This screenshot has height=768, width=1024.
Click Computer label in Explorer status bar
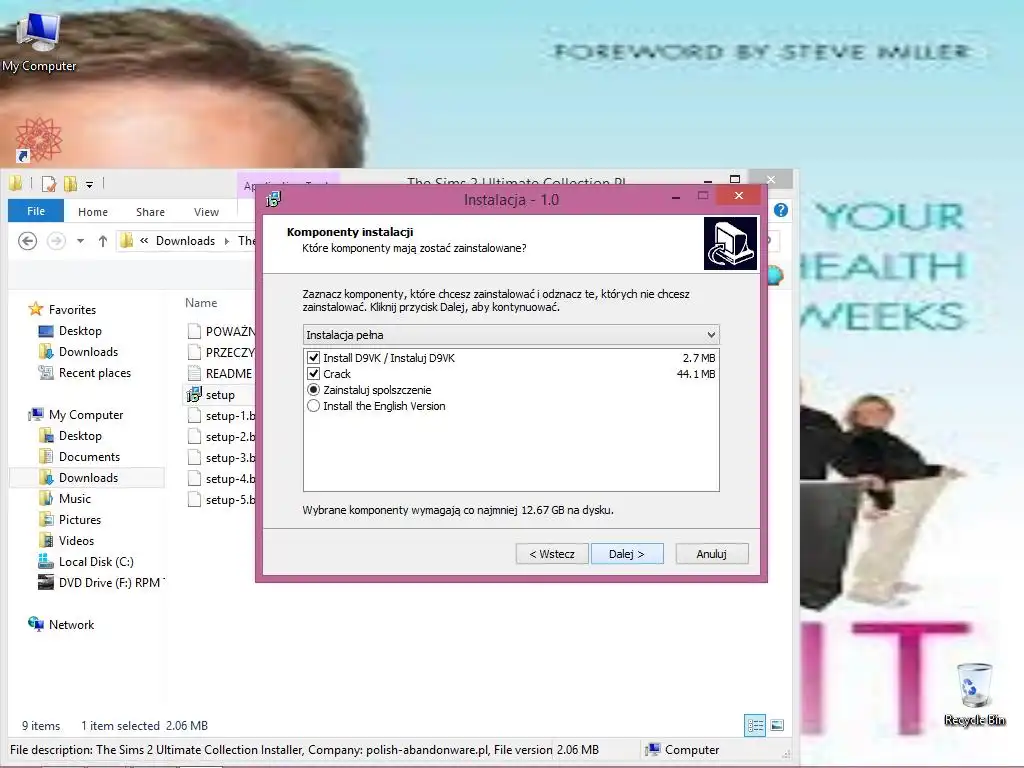tap(692, 750)
